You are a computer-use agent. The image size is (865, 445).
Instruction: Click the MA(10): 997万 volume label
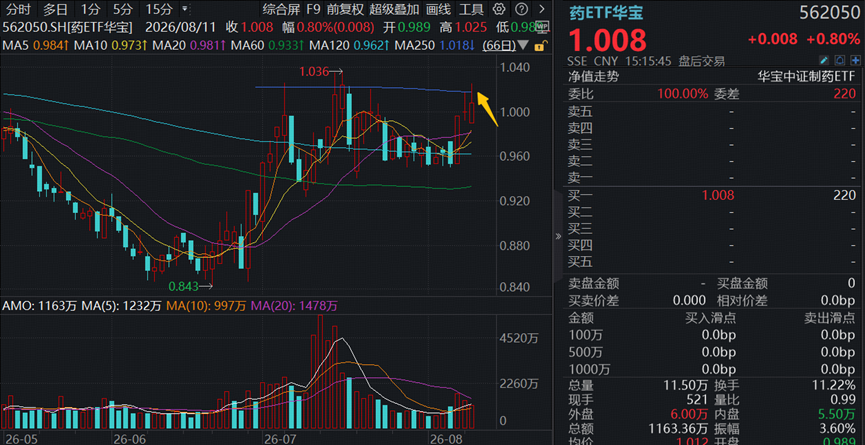click(206, 305)
